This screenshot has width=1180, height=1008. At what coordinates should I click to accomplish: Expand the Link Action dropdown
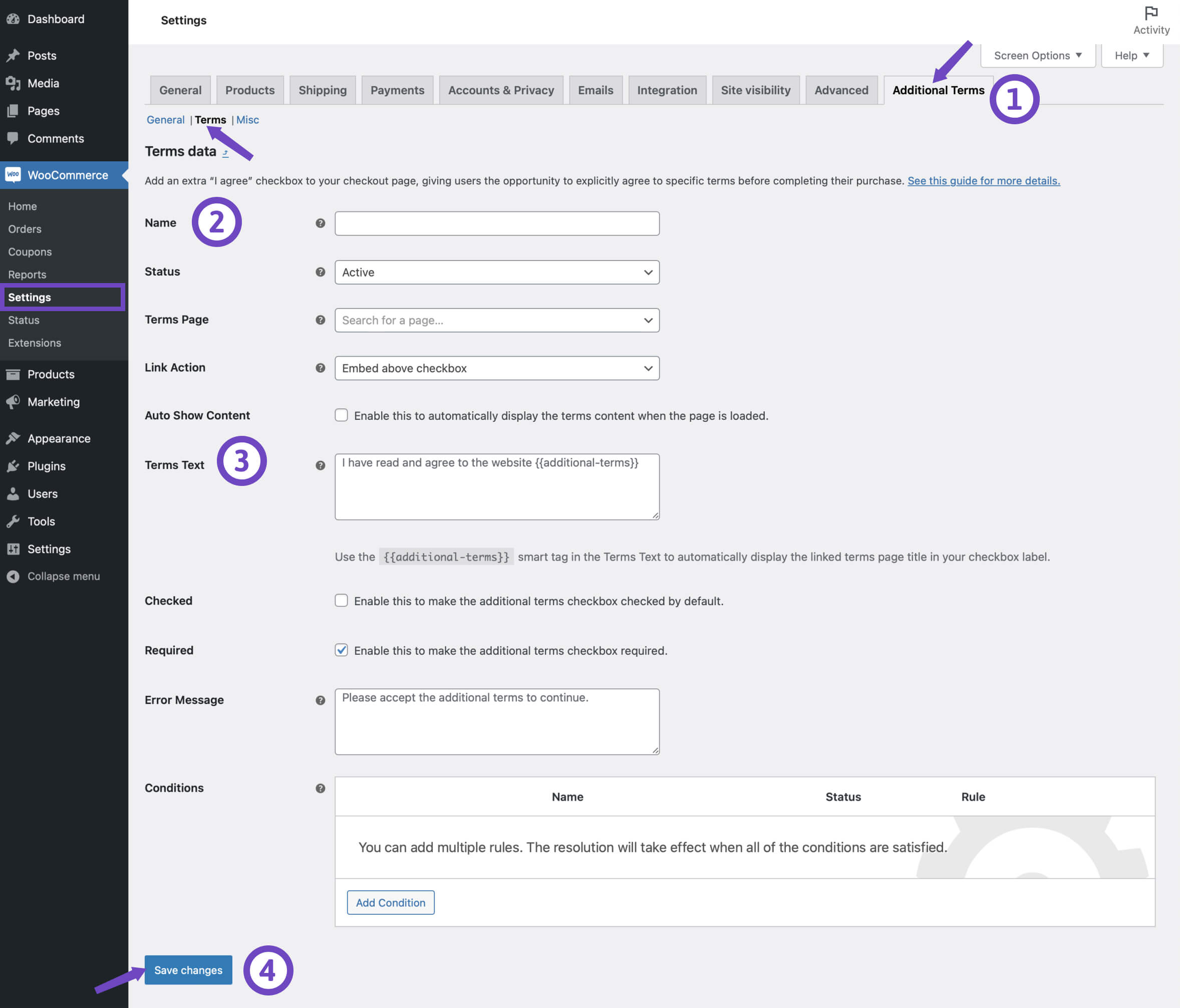point(496,368)
